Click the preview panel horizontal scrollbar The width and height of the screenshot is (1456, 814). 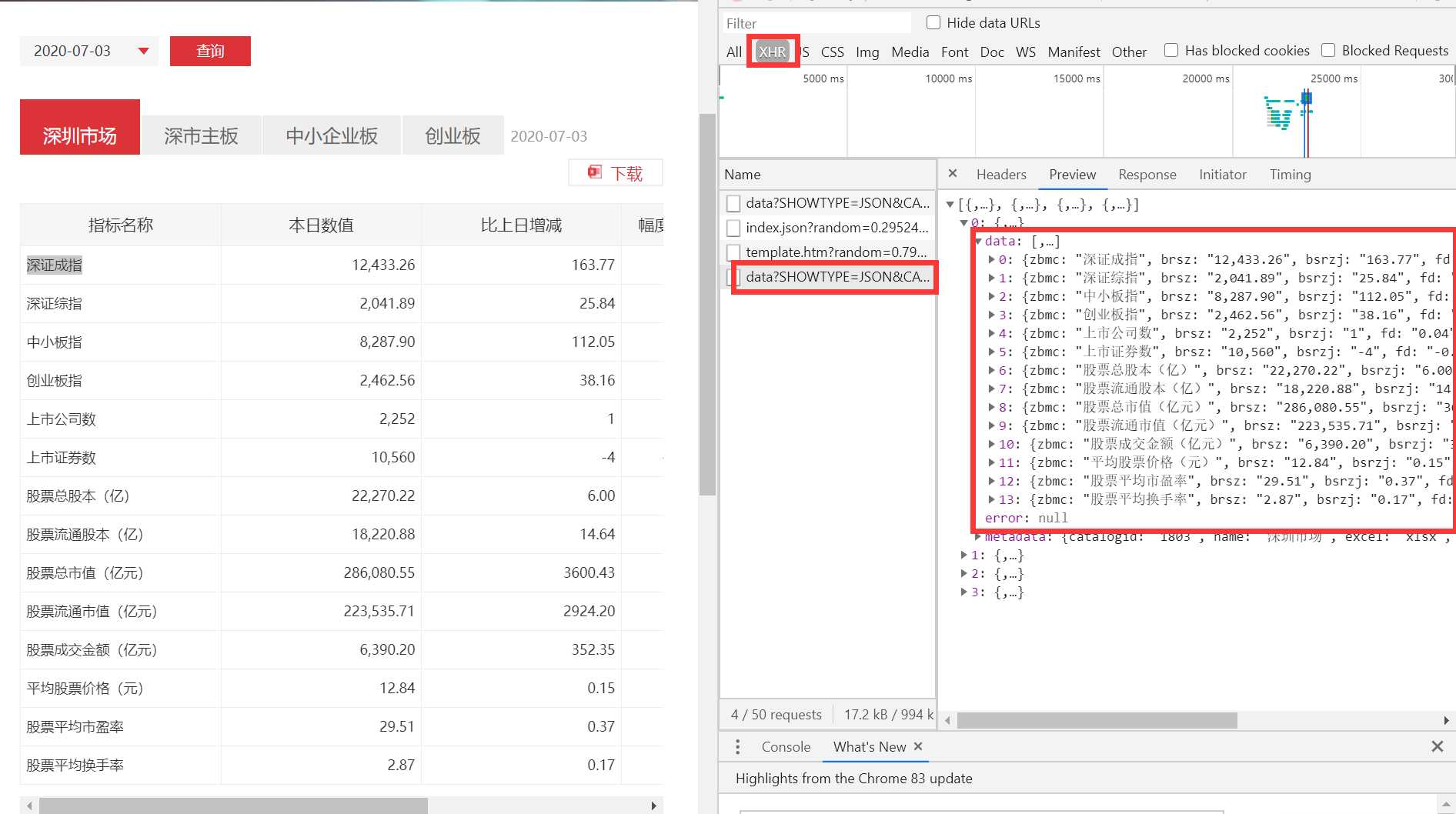pos(1097,720)
